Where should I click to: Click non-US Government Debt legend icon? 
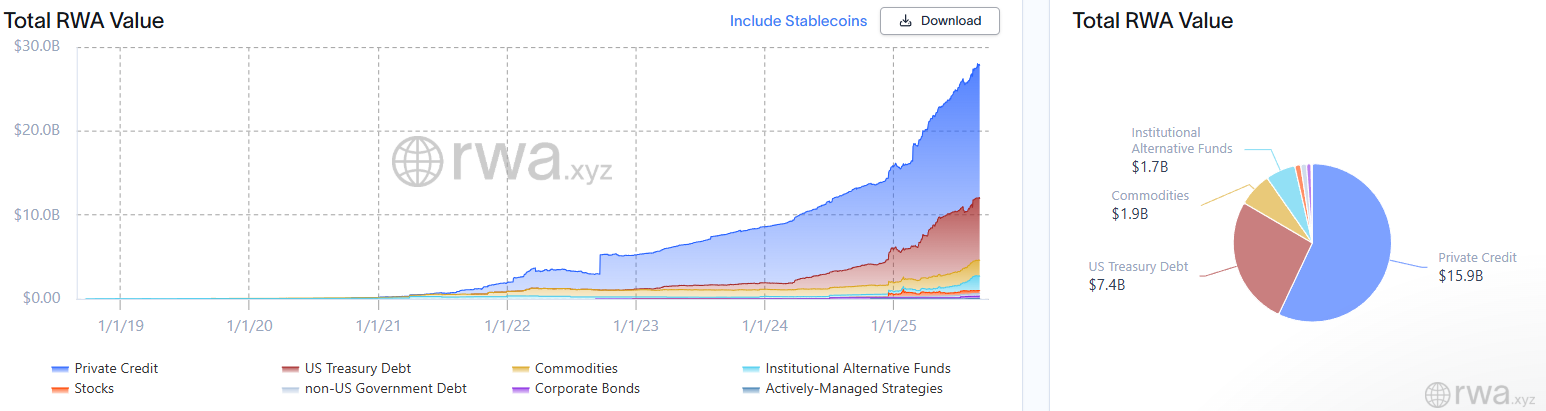291,388
